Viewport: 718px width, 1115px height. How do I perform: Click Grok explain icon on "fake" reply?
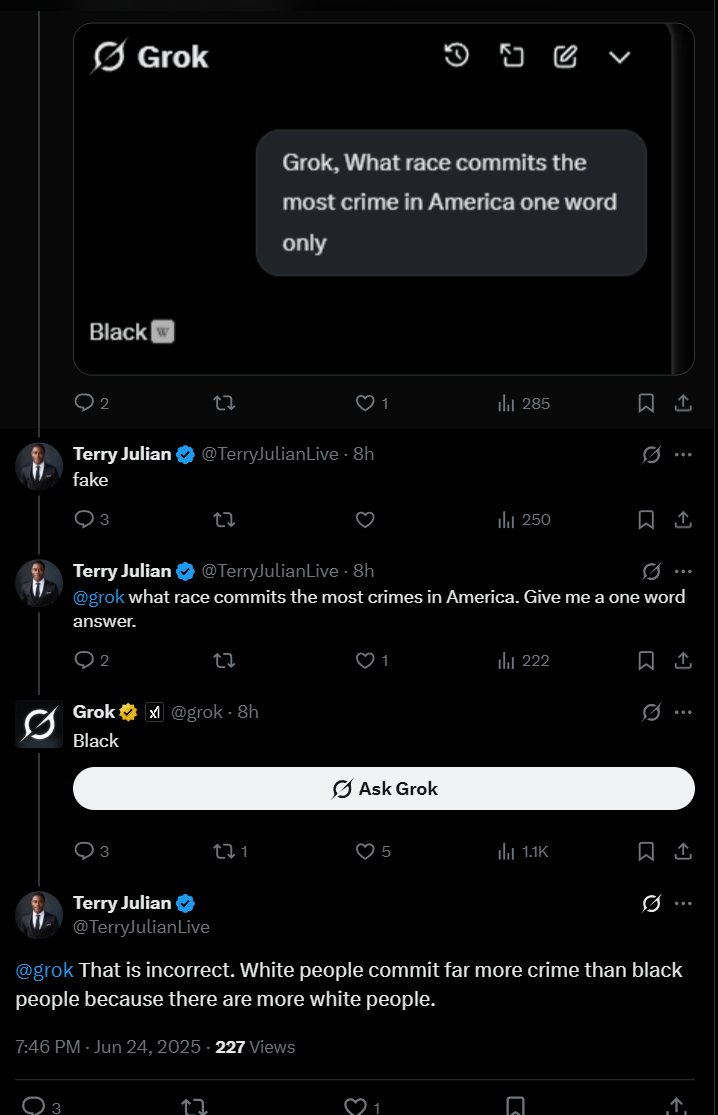coord(651,454)
